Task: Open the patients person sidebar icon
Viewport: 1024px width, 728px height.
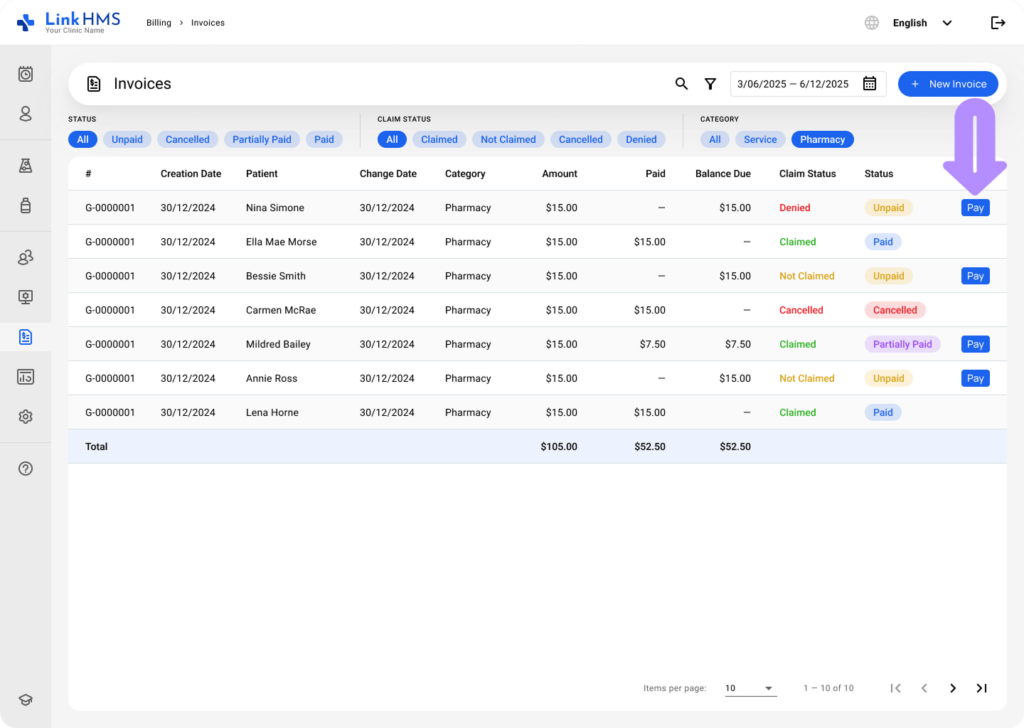Action: 25,114
